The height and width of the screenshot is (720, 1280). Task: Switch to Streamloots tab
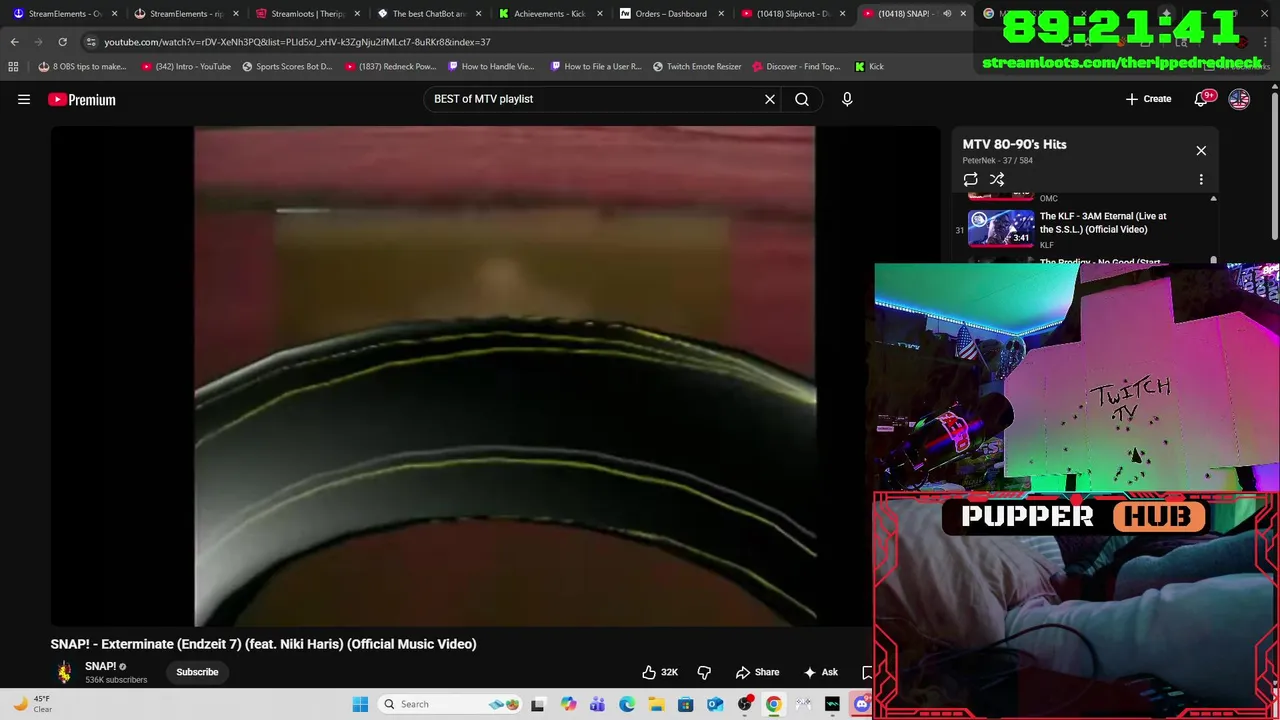307,14
